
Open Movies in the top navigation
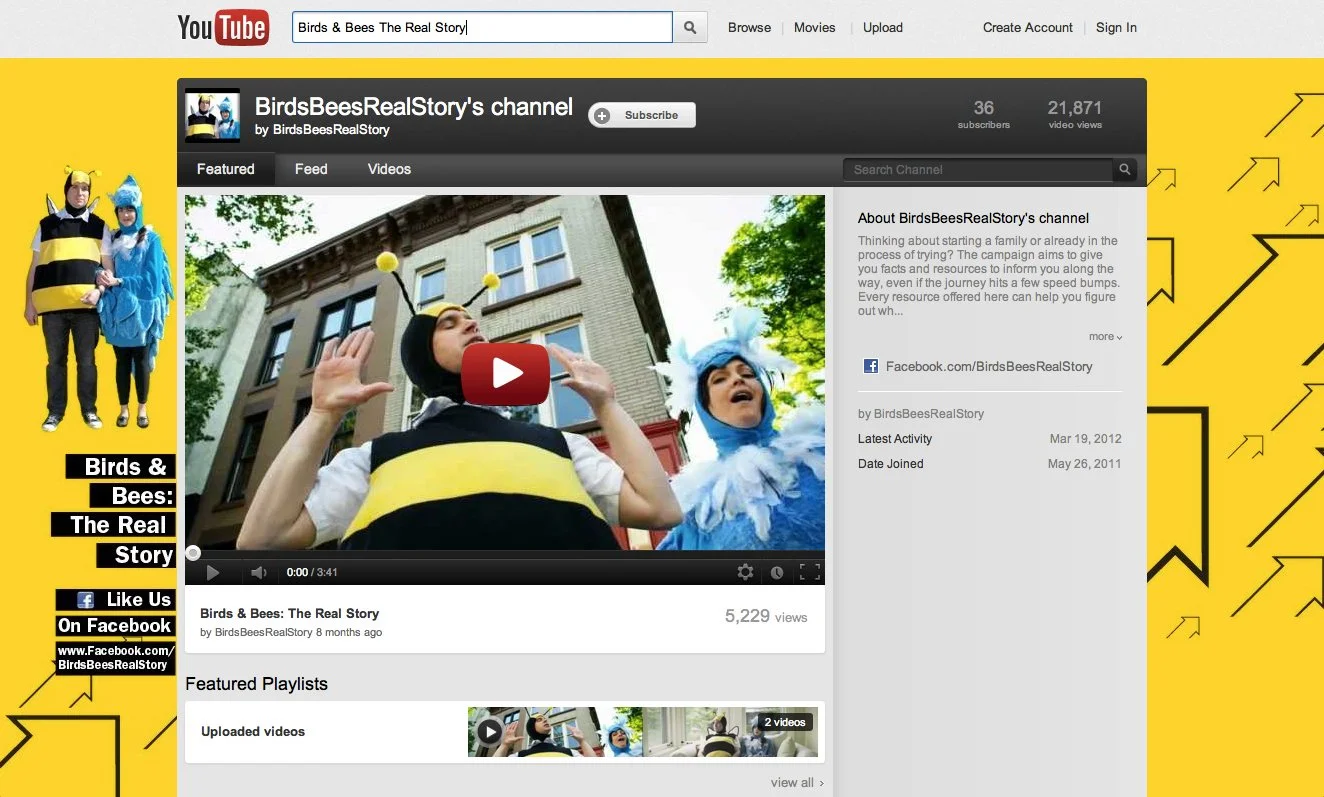pos(815,28)
